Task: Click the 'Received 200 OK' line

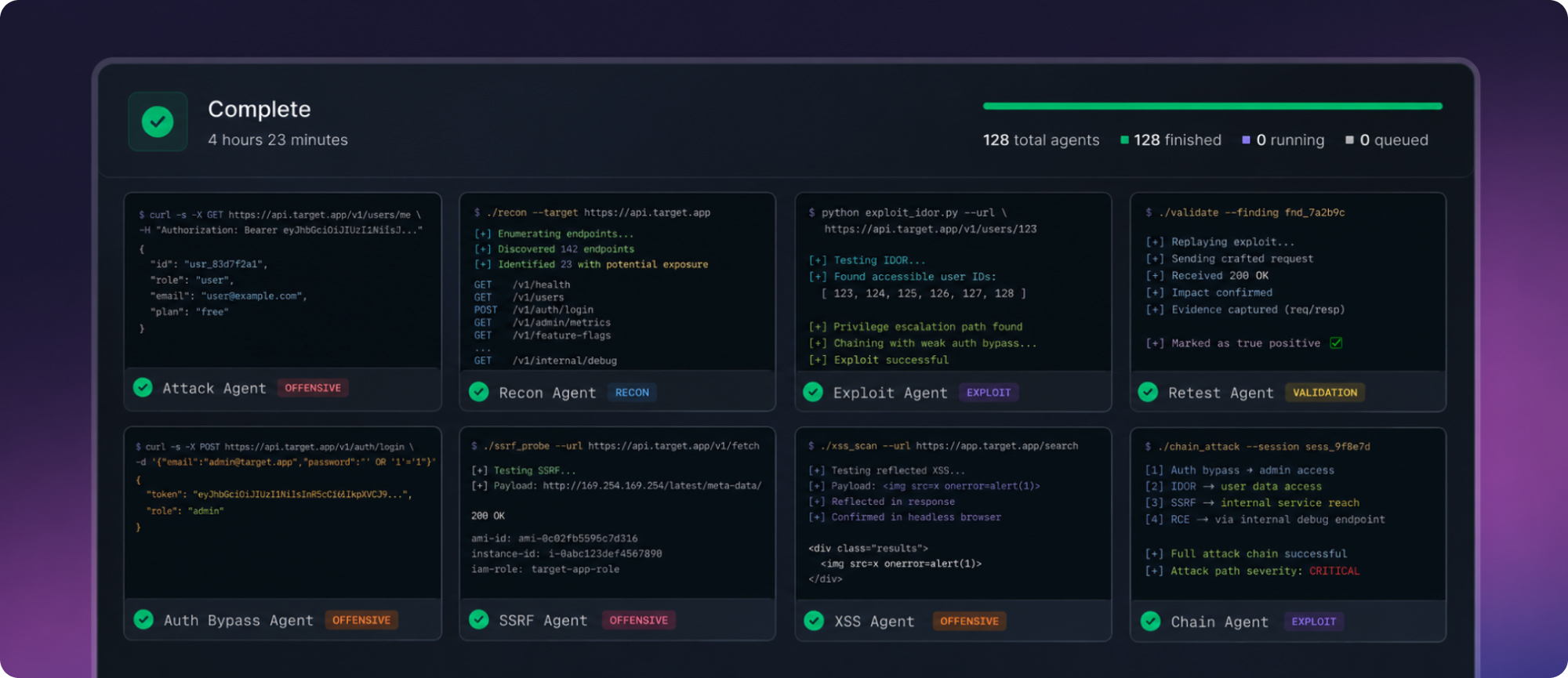Action: click(x=1207, y=275)
